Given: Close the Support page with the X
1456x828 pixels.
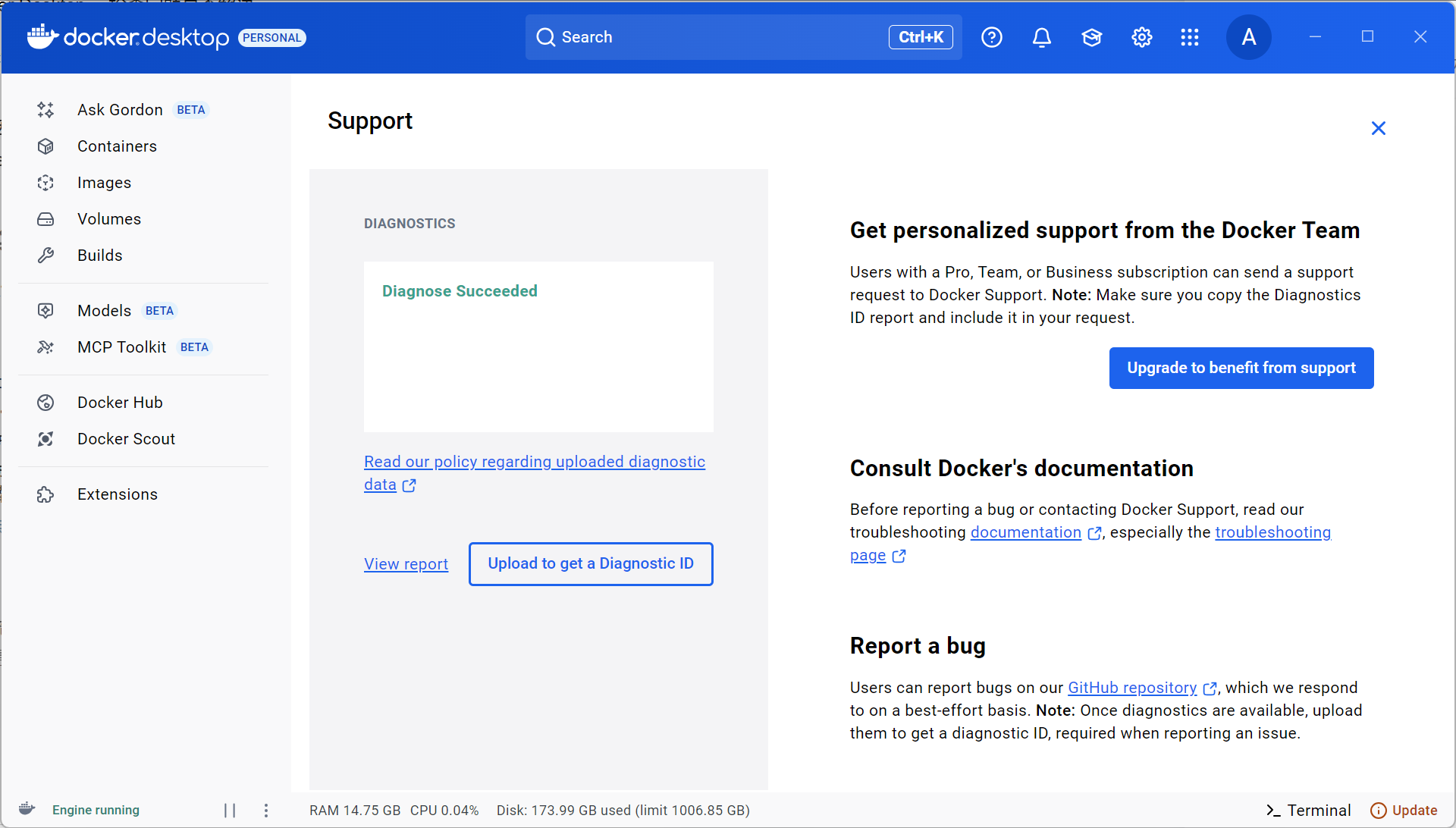Looking at the screenshot, I should pos(1379,127).
